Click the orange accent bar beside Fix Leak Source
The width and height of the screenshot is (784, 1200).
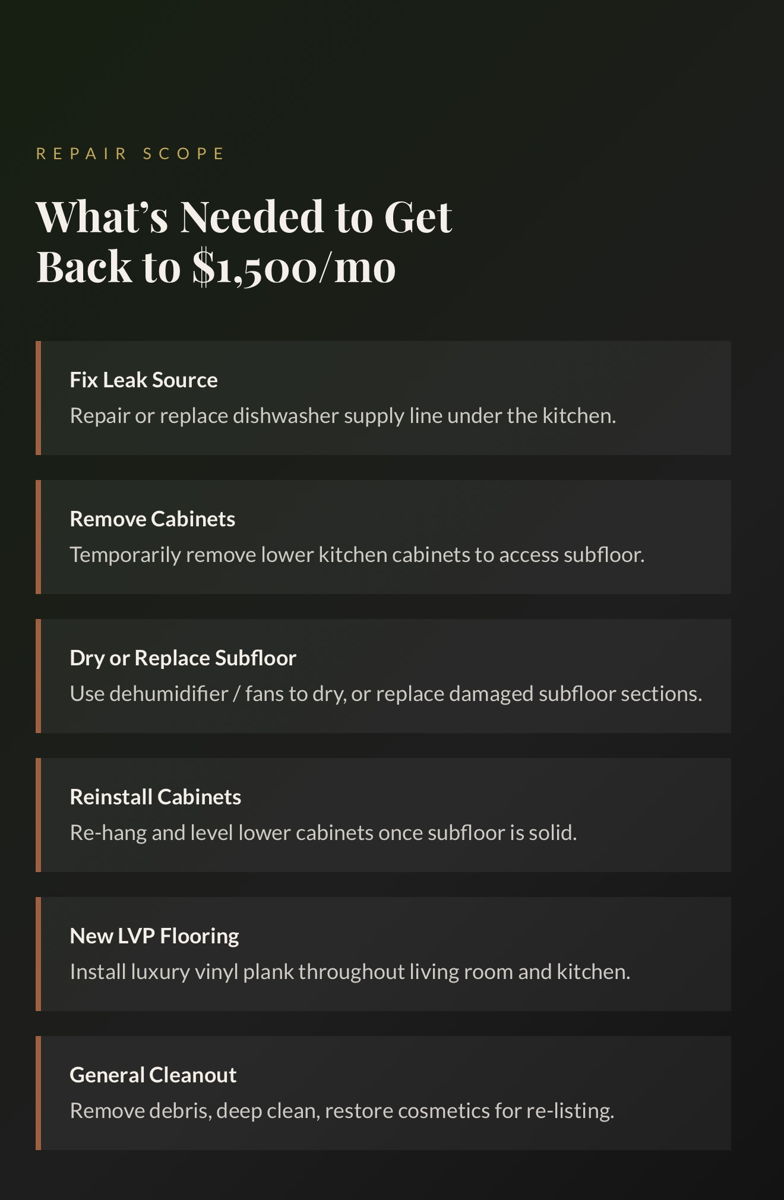click(x=39, y=398)
